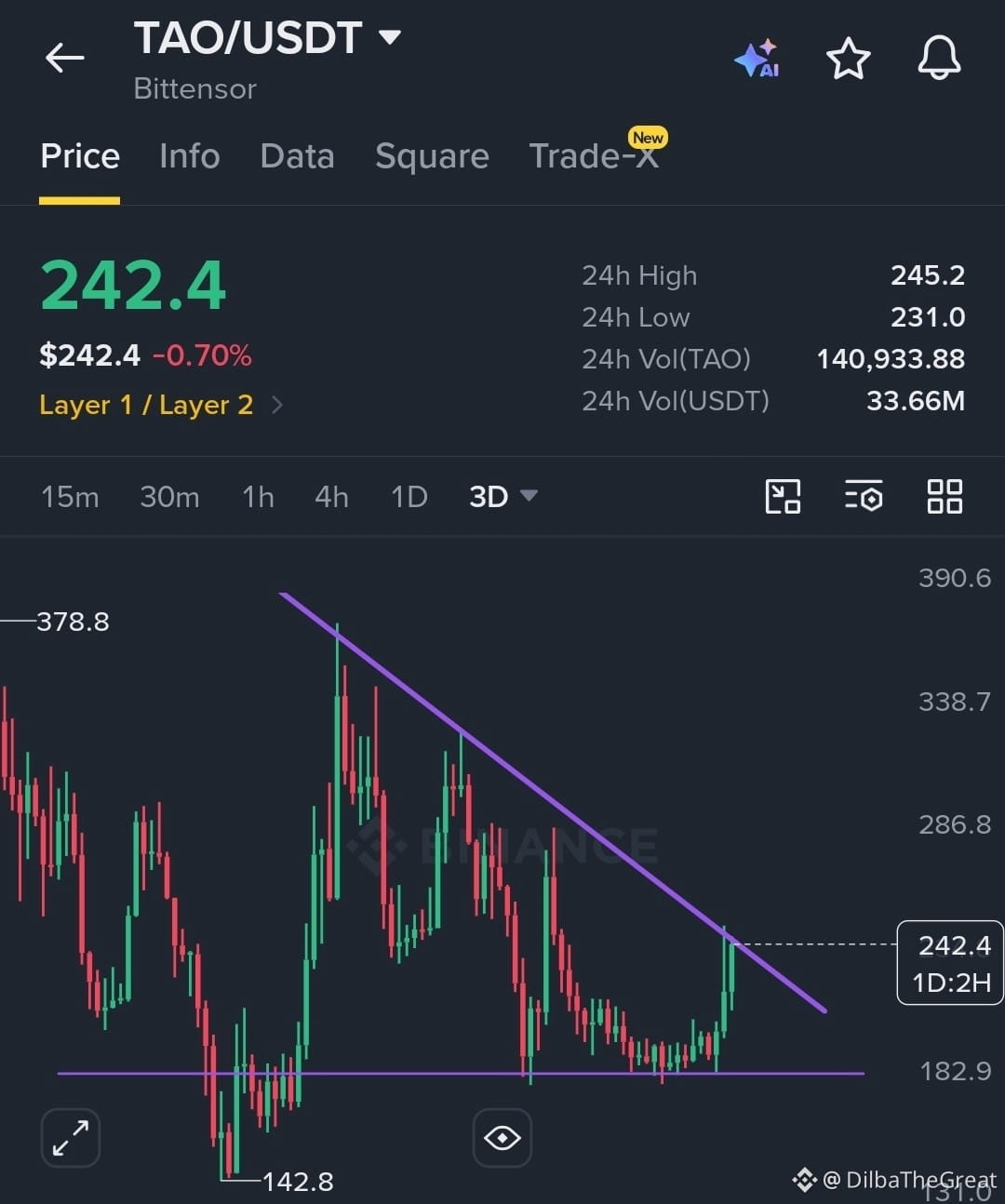1005x1204 pixels.
Task: Open the AI sparkle assistant icon
Action: pyautogui.click(x=757, y=58)
